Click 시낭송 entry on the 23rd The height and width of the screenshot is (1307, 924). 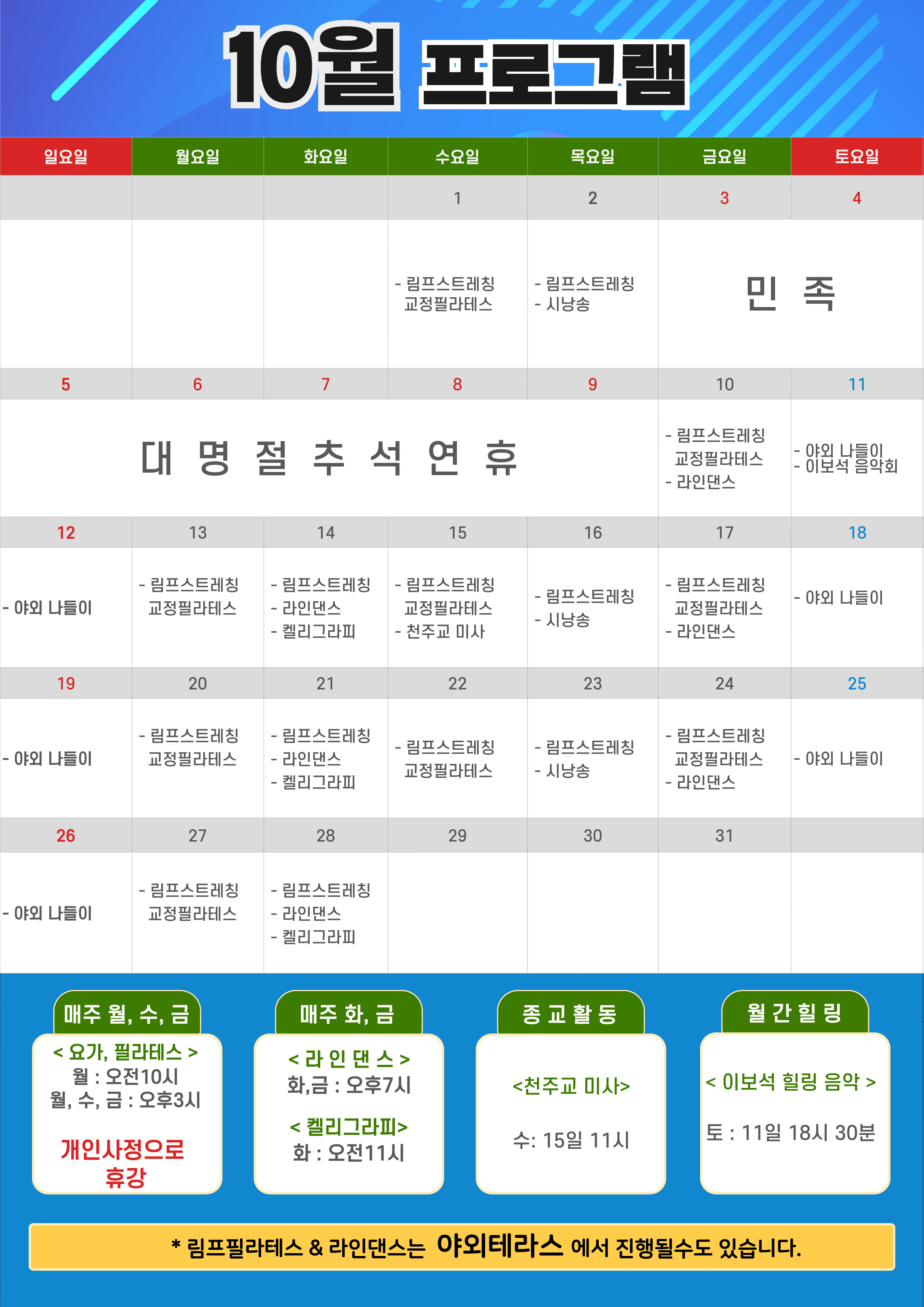pyautogui.click(x=567, y=771)
